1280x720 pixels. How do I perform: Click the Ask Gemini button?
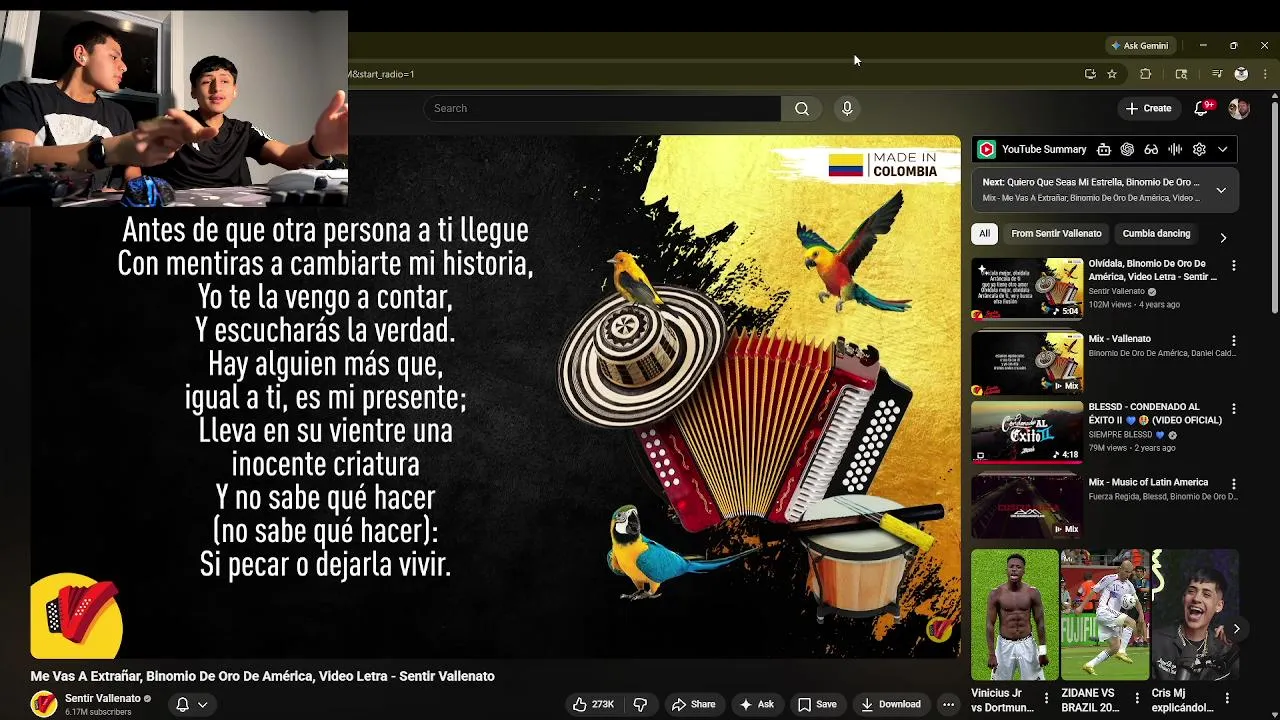1139,45
